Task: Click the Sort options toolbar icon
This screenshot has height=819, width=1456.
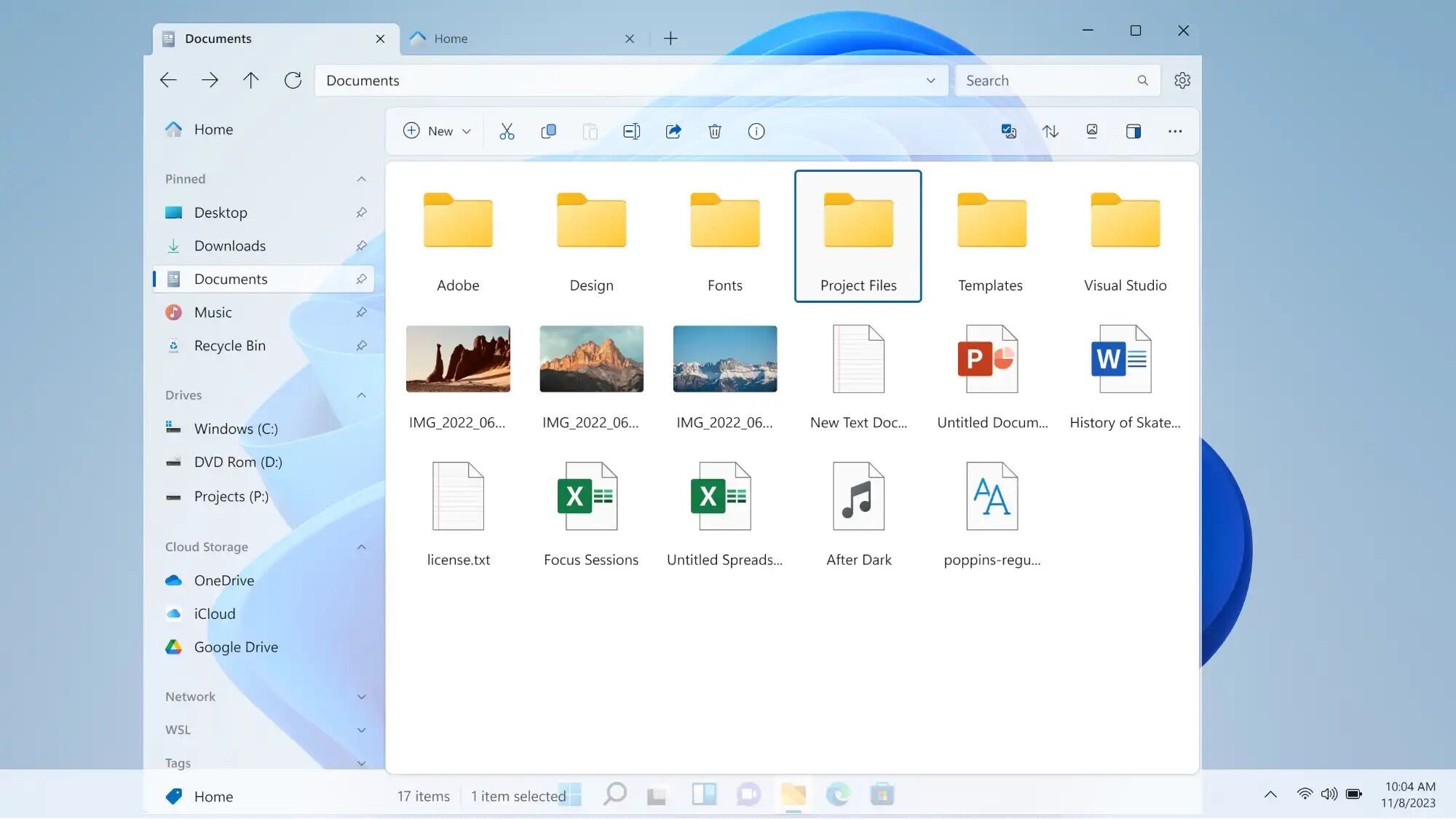Action: (1050, 131)
